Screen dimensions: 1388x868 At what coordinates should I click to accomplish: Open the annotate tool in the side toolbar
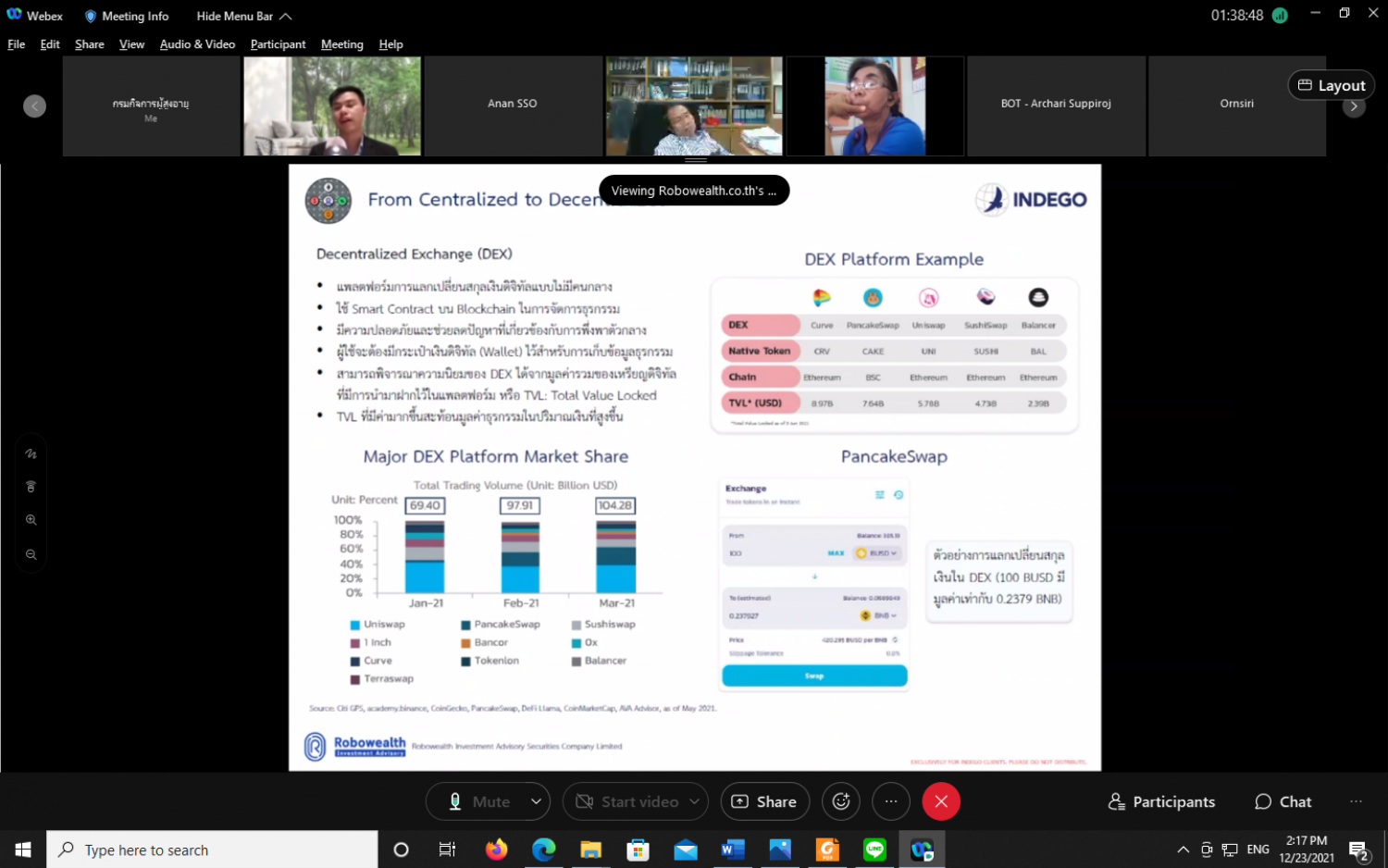pyautogui.click(x=31, y=454)
